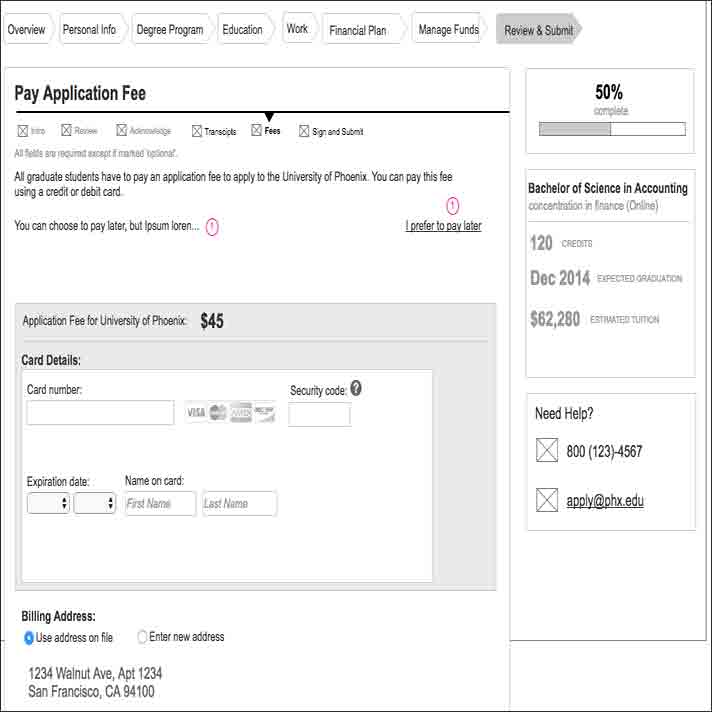Choose Use address on file option

tap(29, 638)
